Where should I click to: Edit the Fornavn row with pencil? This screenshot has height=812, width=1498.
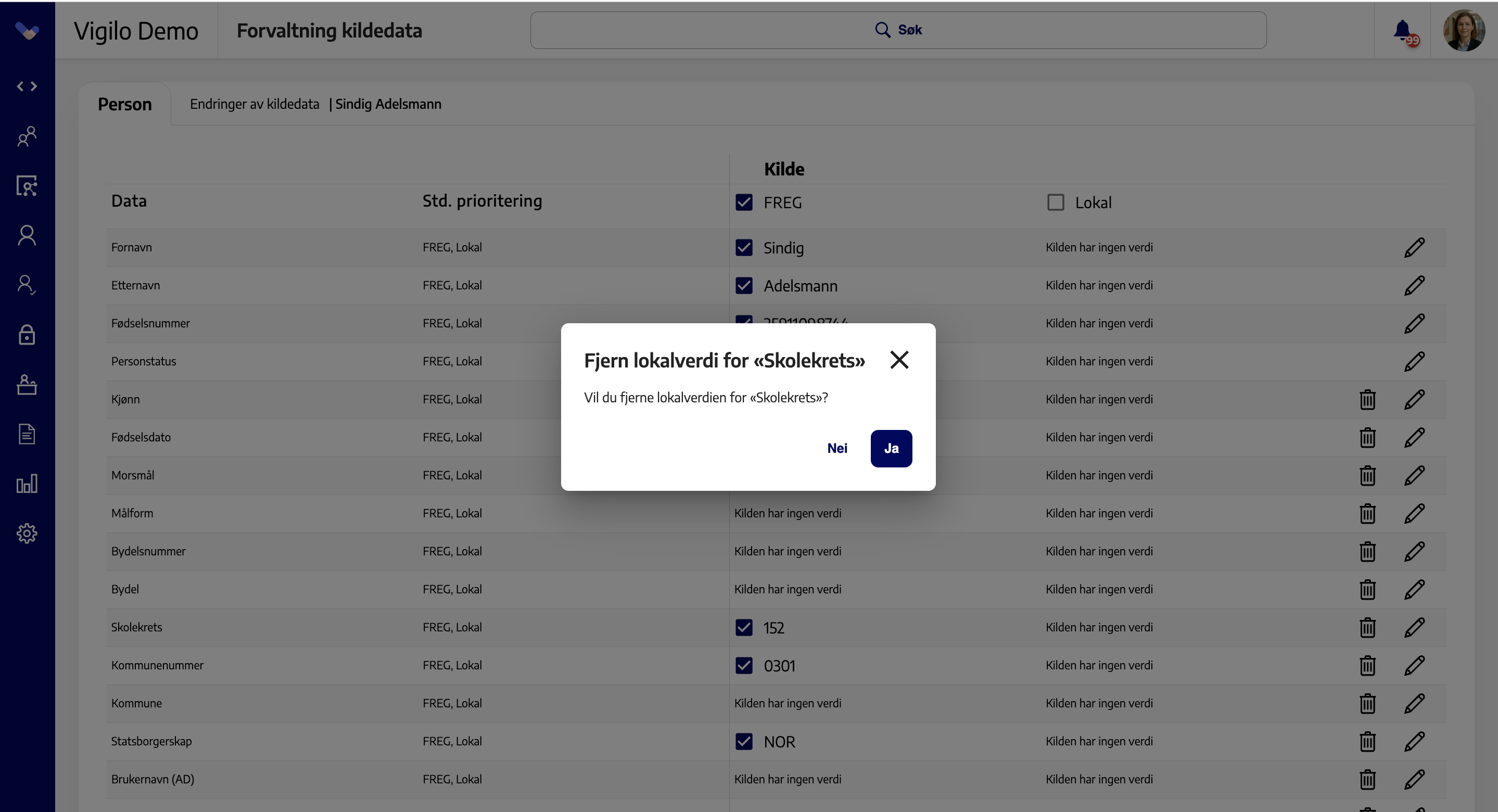pyautogui.click(x=1414, y=248)
